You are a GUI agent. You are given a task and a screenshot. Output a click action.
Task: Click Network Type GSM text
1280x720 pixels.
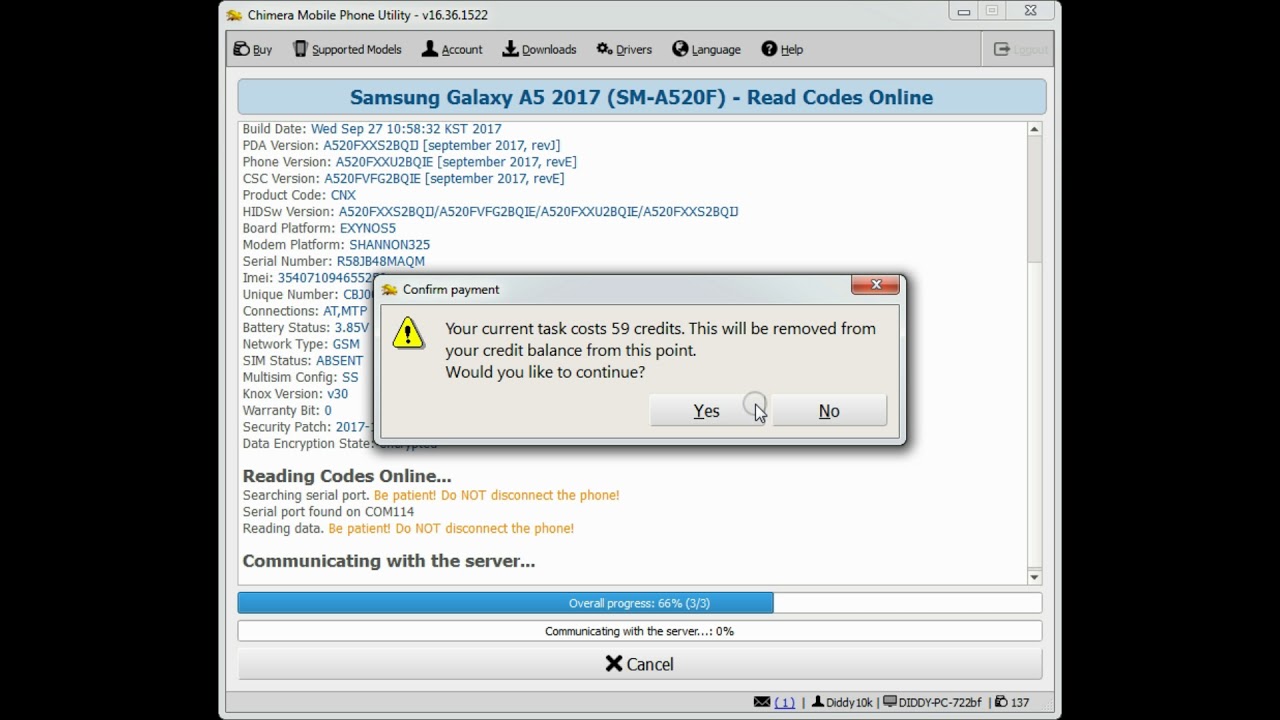coord(301,344)
